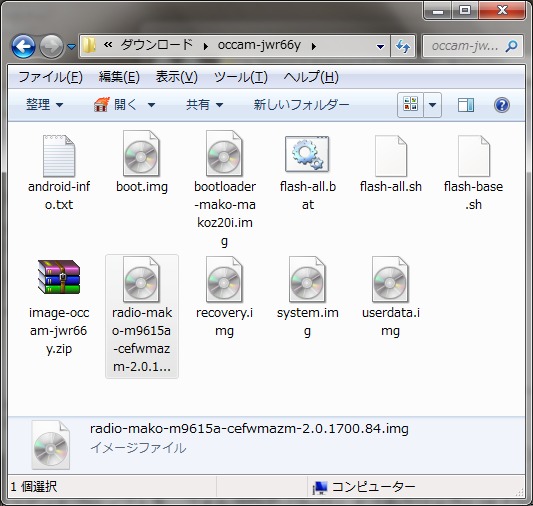Open the recent pages dropdown arrow
533x506 pixels.
click(71, 46)
